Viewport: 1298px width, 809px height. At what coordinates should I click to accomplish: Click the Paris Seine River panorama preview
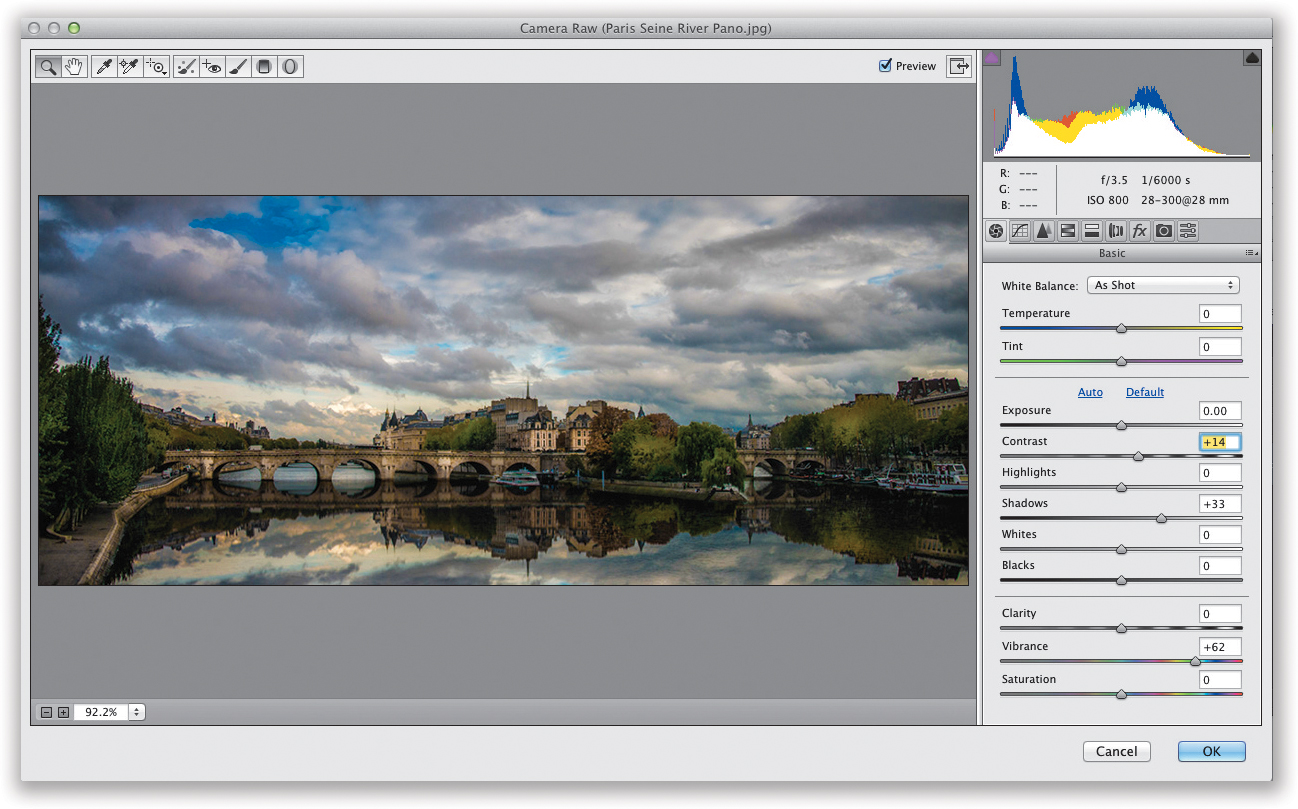point(503,390)
